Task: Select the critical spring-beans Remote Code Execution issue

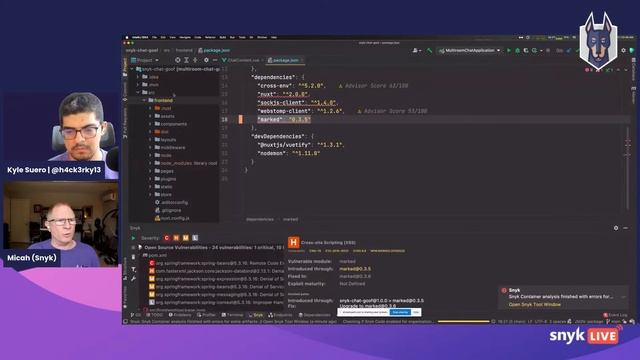Action: point(216,263)
